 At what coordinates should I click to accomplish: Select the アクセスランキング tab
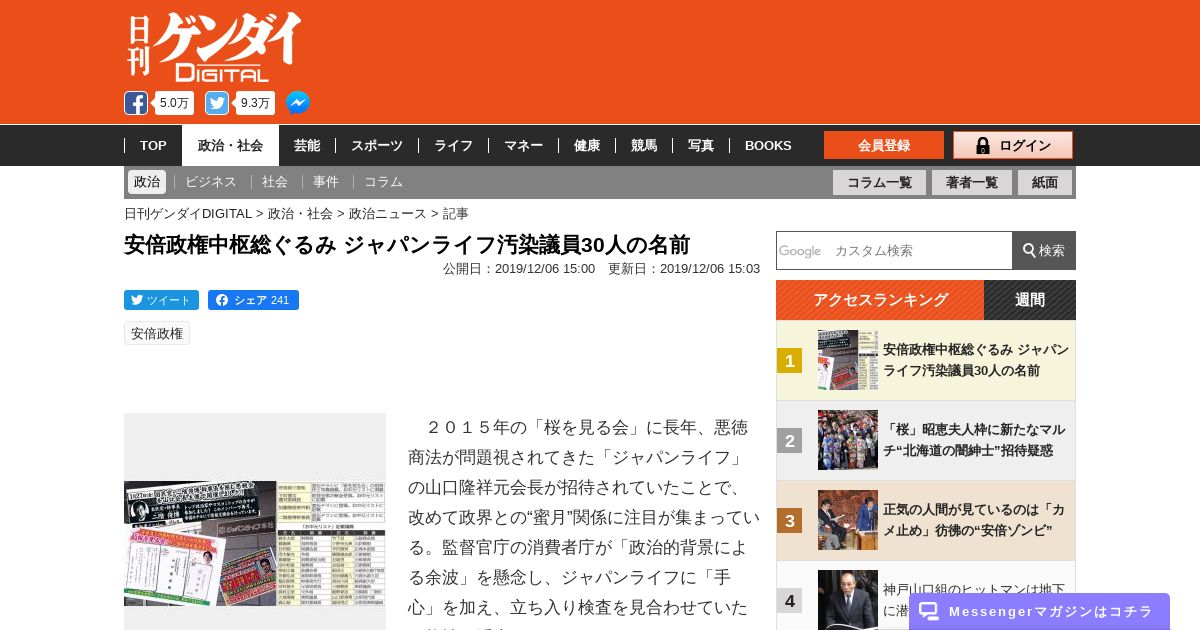tap(880, 300)
